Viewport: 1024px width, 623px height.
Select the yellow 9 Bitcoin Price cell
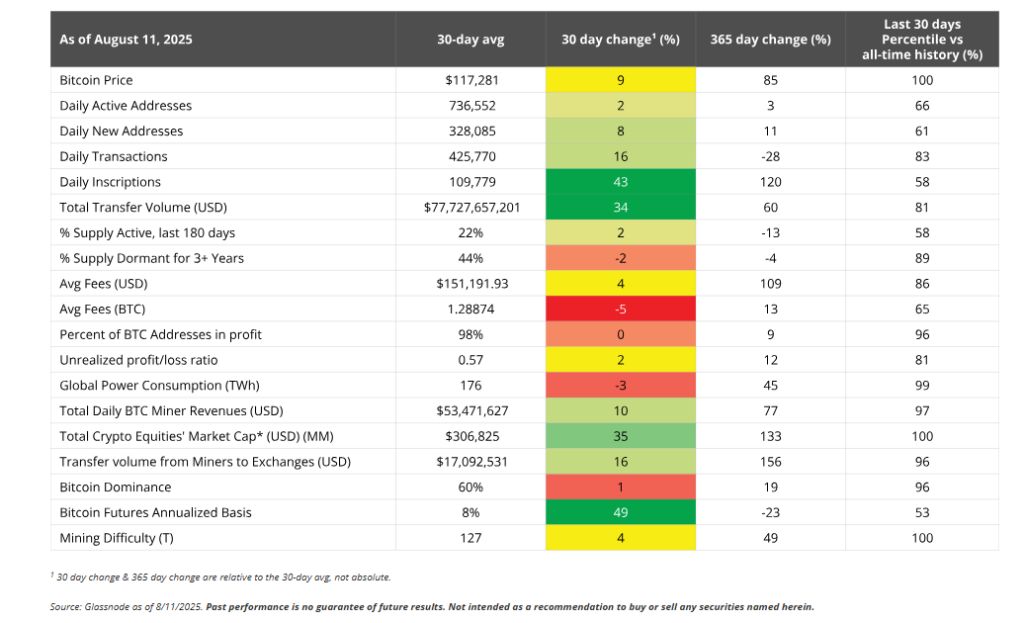[620, 80]
